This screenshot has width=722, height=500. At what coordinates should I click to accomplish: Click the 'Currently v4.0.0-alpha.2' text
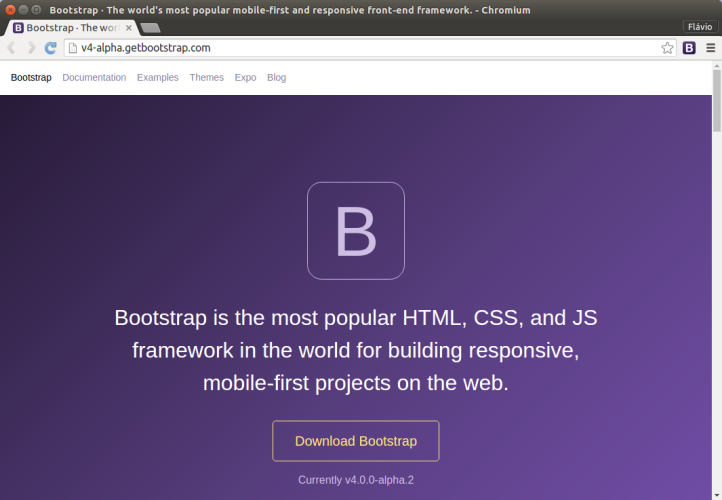[356, 480]
